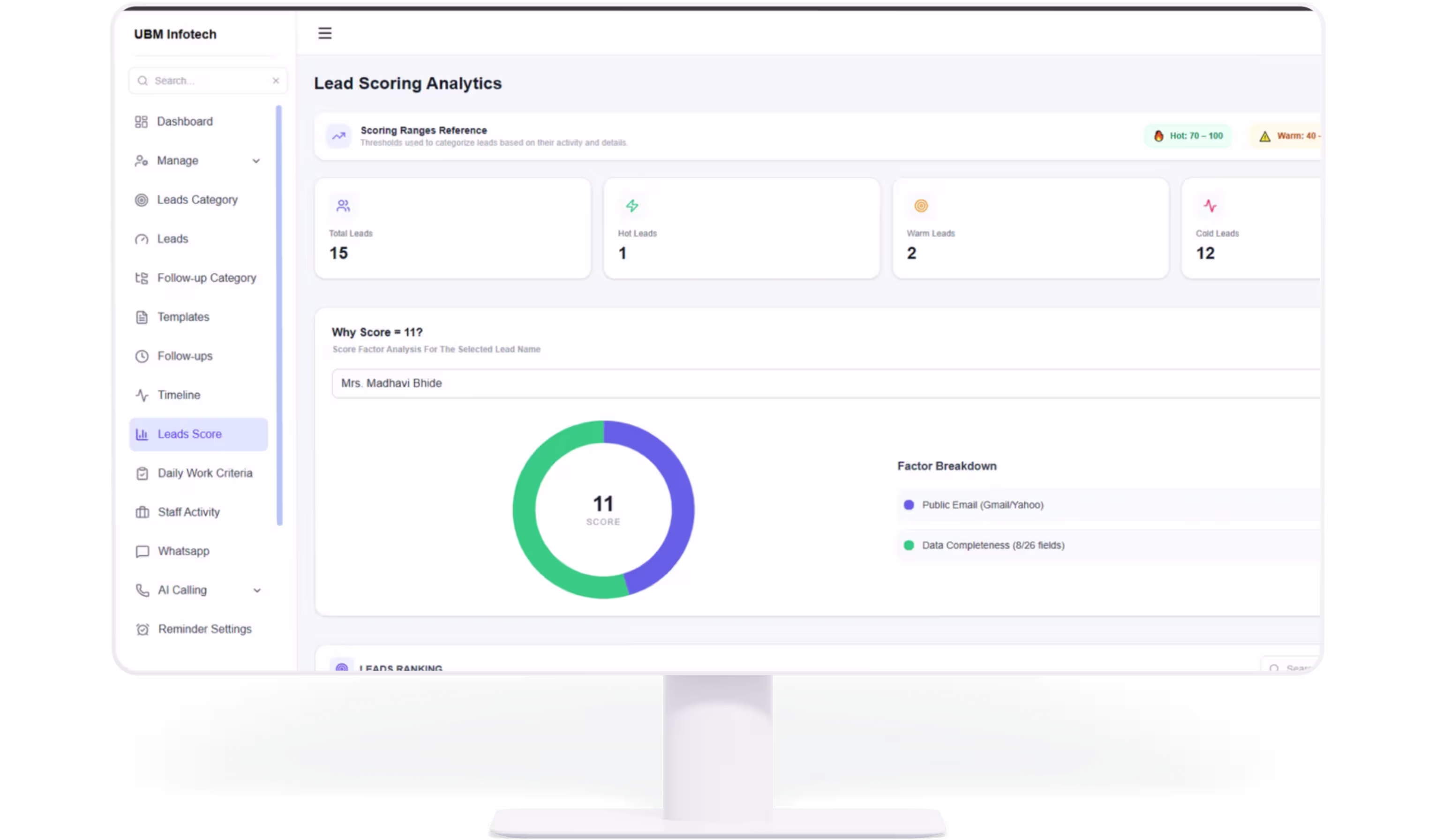This screenshot has height=840, width=1436.
Task: Click the Staff Activity briefcase icon
Action: click(143, 512)
